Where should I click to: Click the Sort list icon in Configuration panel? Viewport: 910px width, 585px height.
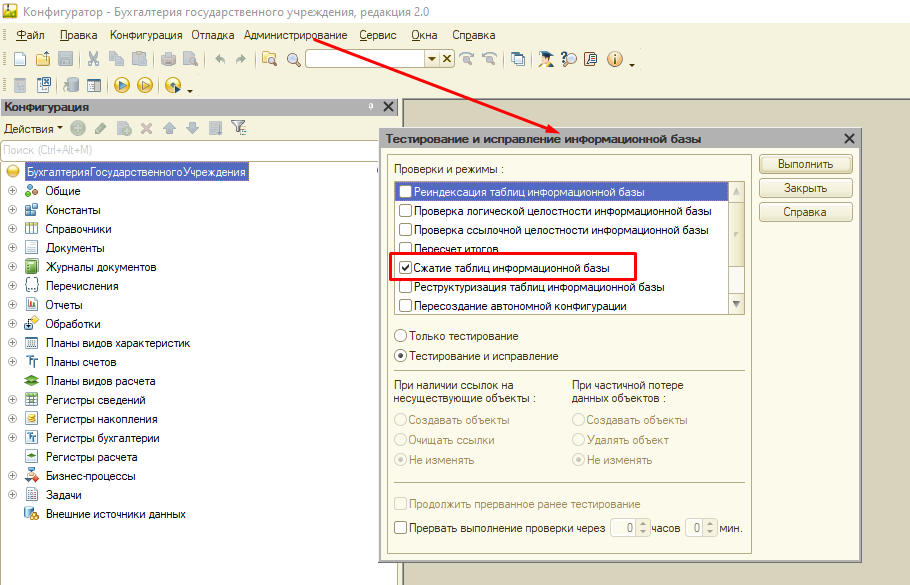(215, 128)
